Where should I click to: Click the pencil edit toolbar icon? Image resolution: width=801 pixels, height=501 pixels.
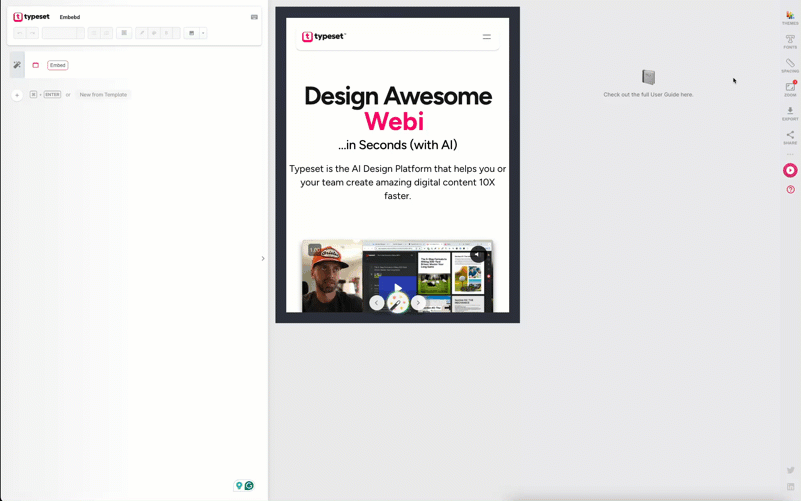point(142,33)
